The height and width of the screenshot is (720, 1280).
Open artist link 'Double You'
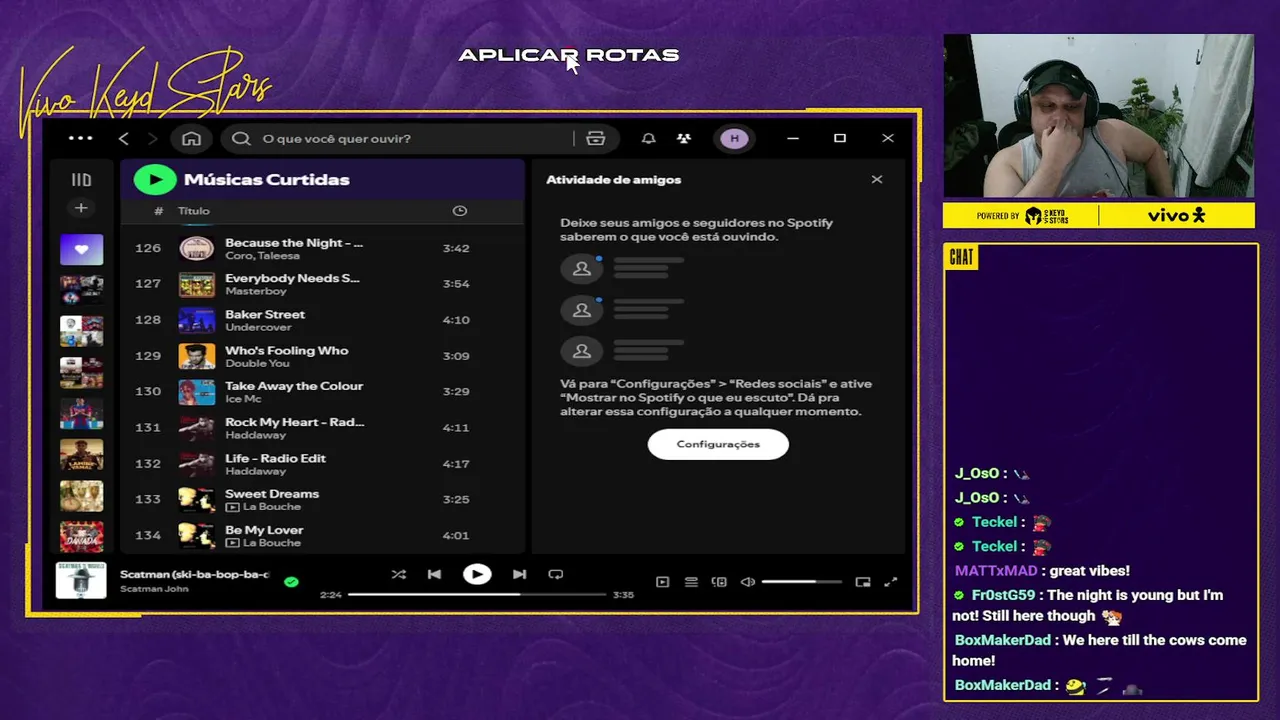coord(257,363)
